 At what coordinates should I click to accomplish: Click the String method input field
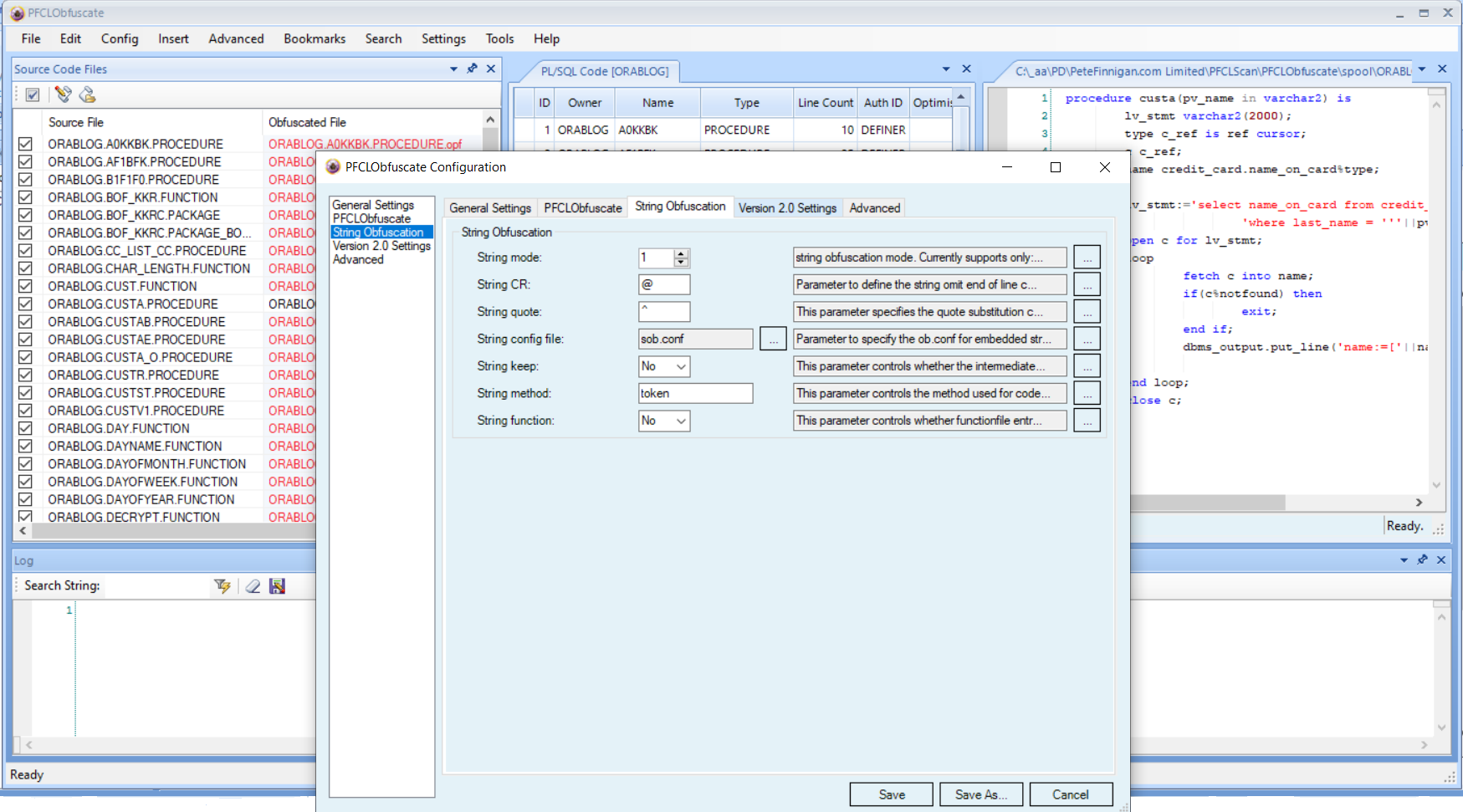coord(695,393)
